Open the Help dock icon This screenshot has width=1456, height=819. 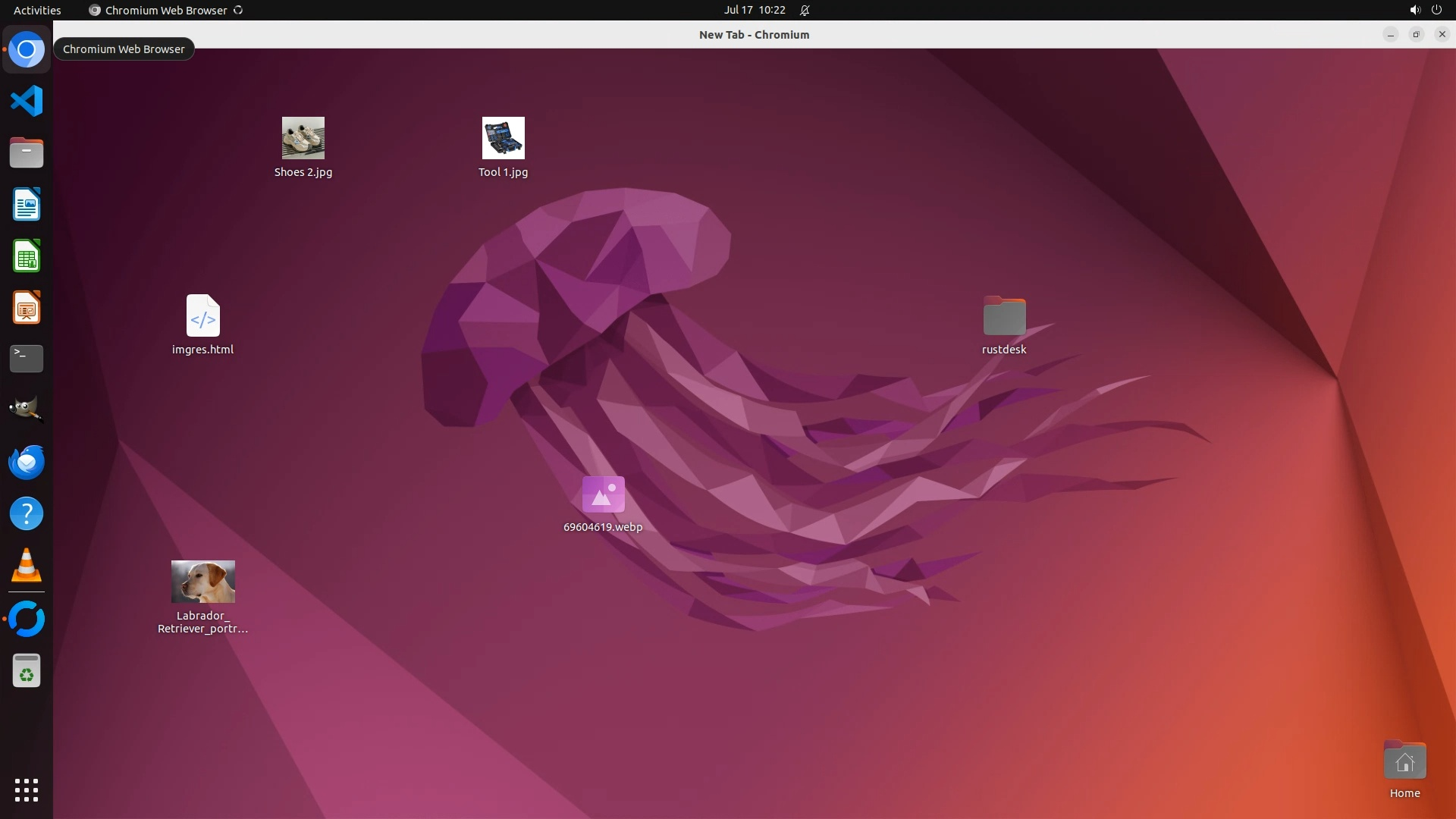27,514
